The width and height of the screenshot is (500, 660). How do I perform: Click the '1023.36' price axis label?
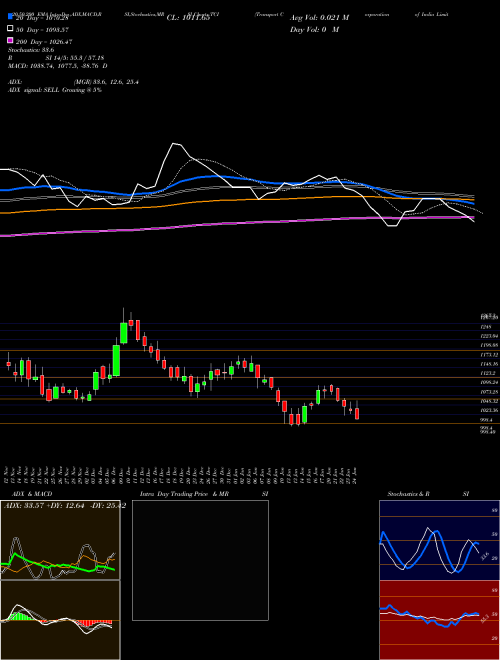pos(490,410)
